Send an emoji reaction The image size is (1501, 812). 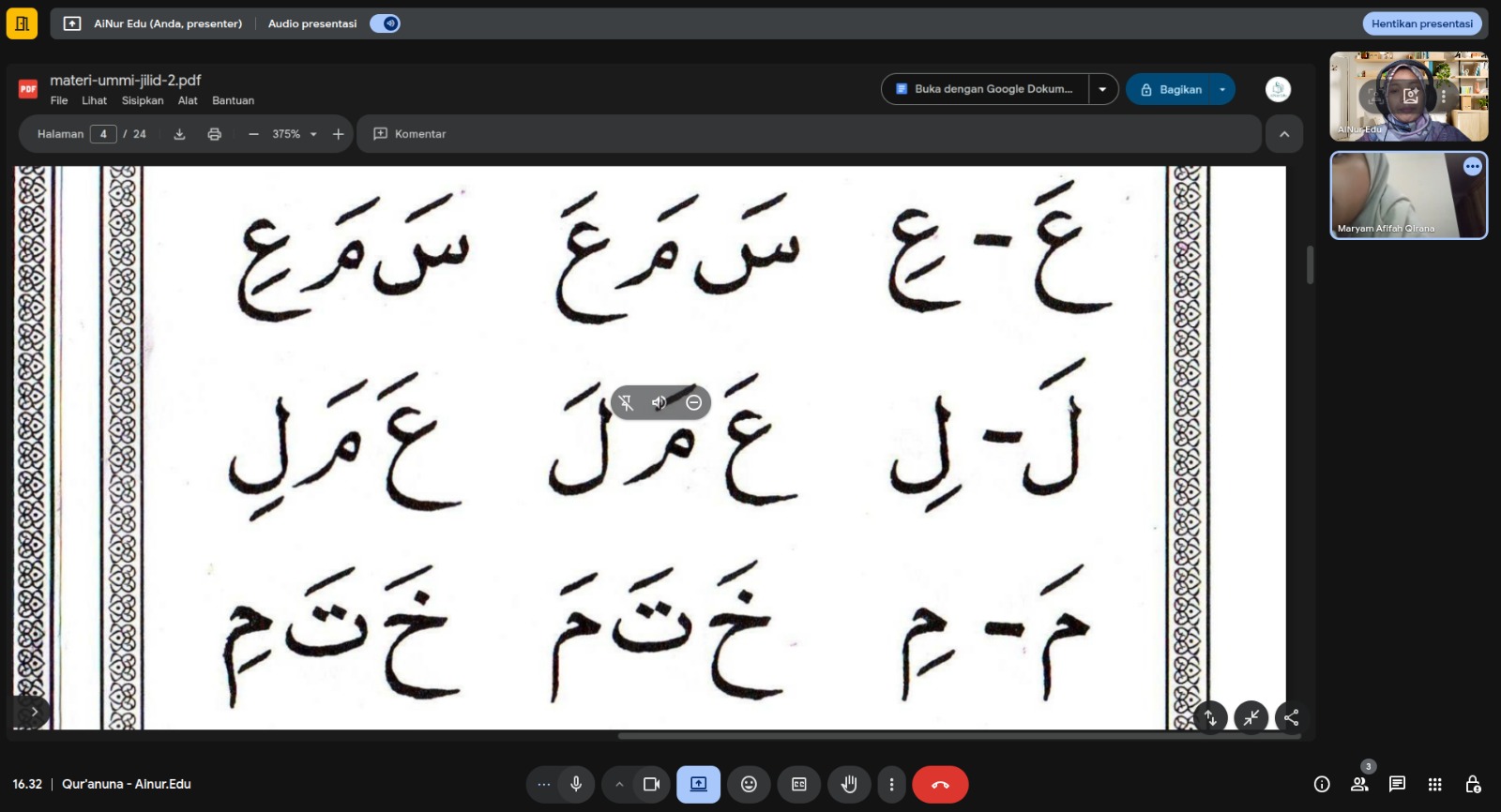click(749, 784)
